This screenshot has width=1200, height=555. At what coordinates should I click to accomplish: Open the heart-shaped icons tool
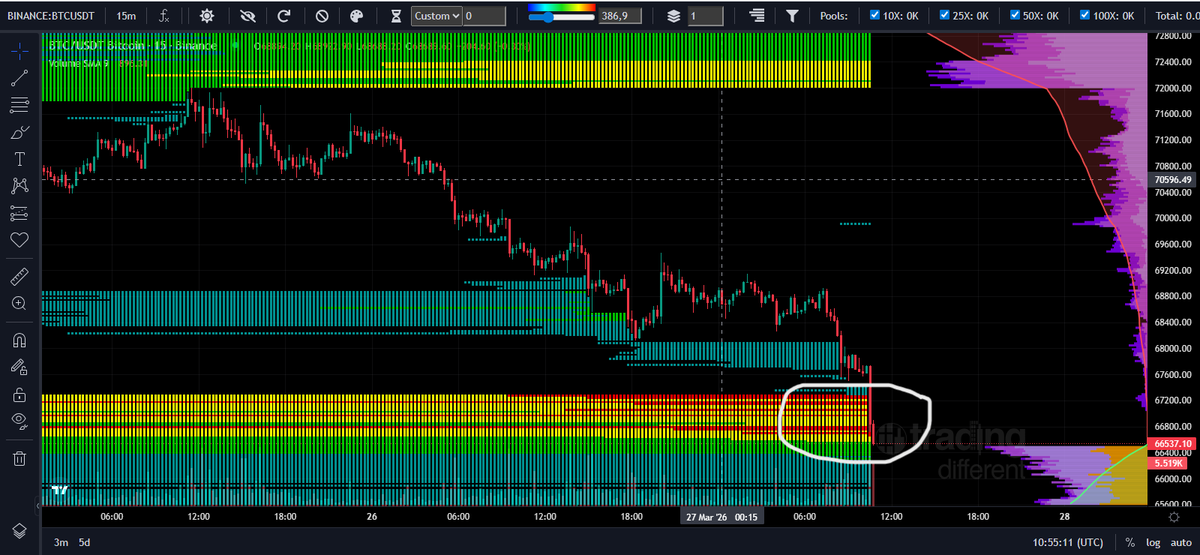click(x=19, y=240)
